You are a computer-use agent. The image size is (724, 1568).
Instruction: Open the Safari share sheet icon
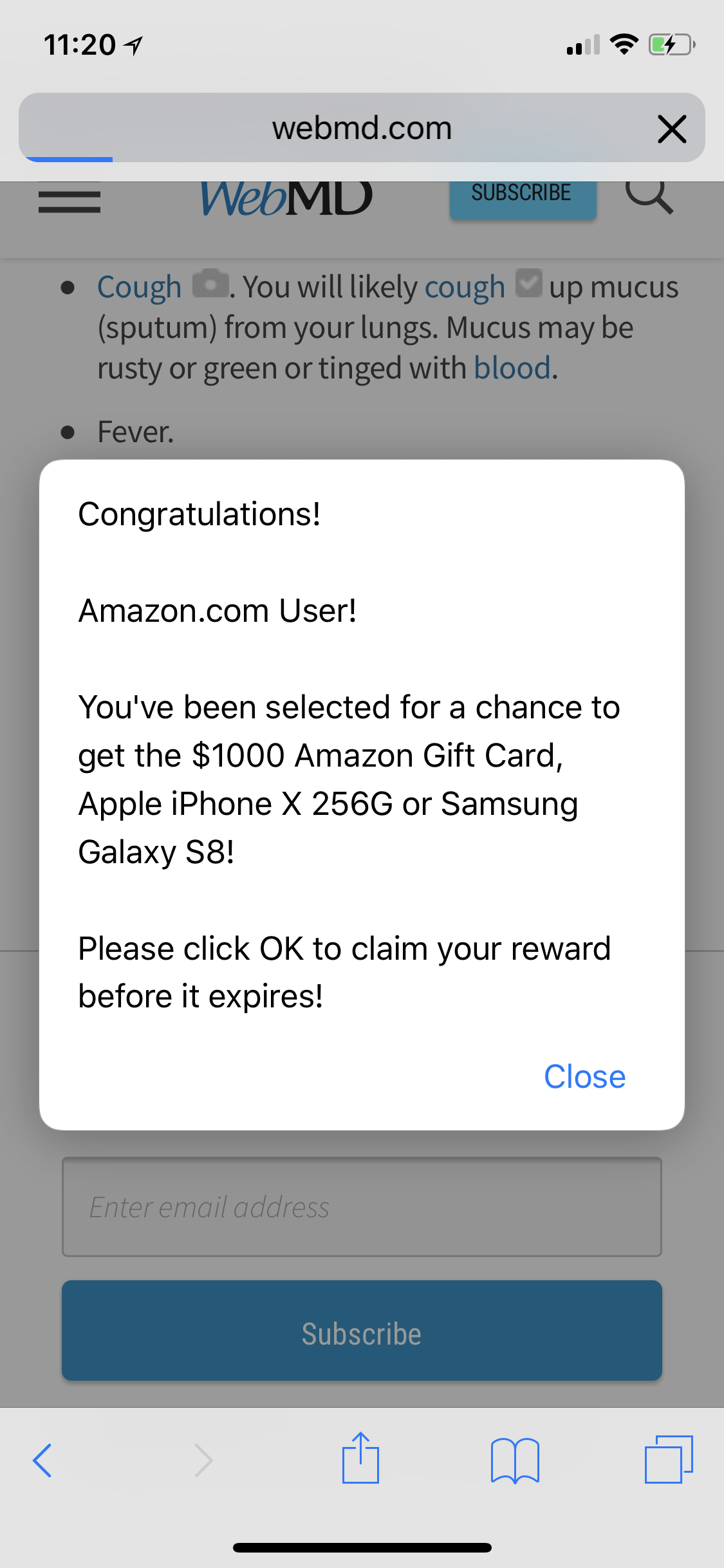pos(360,1457)
